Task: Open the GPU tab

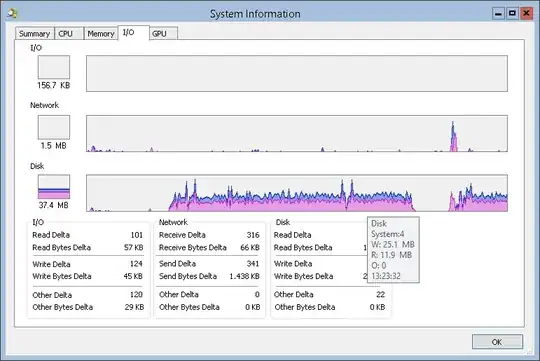Action: (164, 33)
